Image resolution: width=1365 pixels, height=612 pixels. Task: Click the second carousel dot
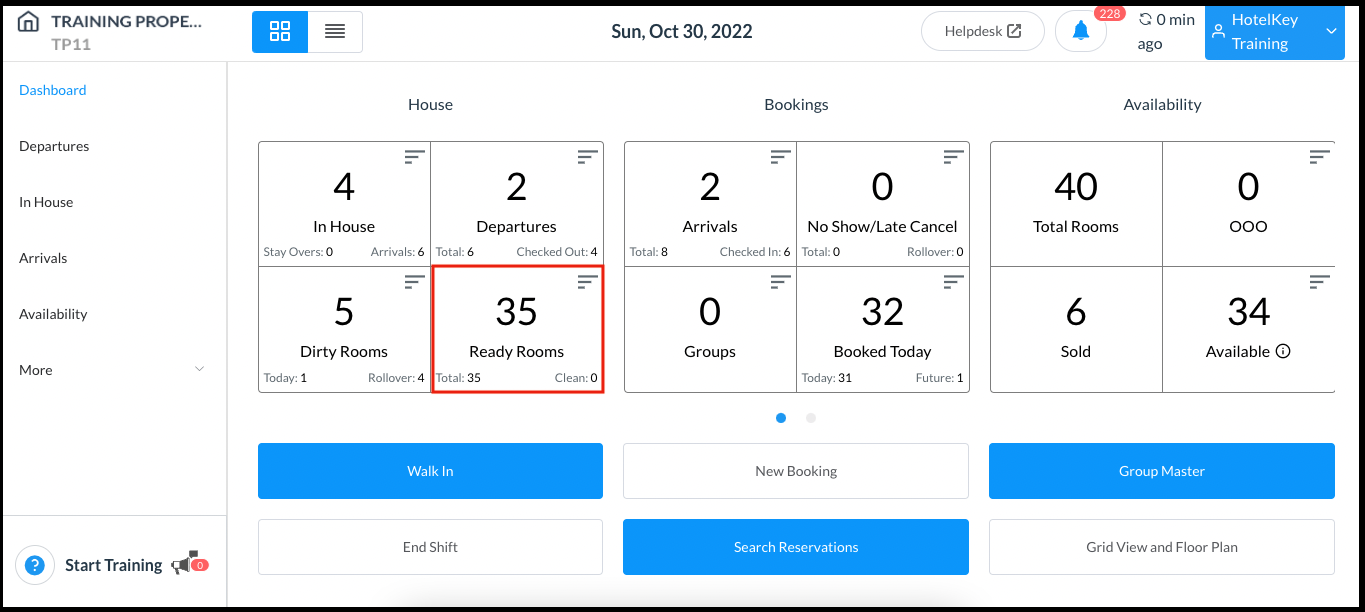tap(810, 418)
